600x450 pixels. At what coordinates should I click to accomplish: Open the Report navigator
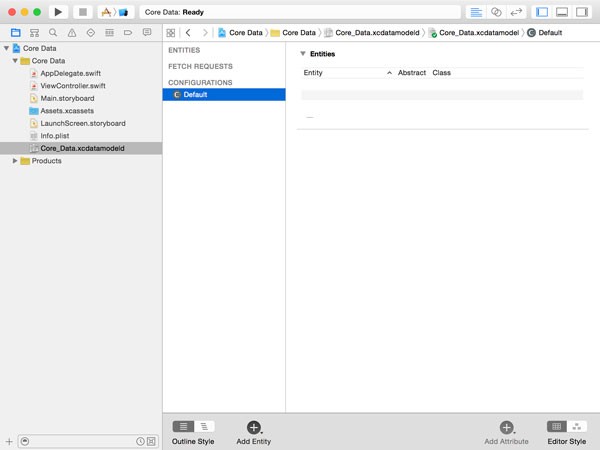coord(147,33)
